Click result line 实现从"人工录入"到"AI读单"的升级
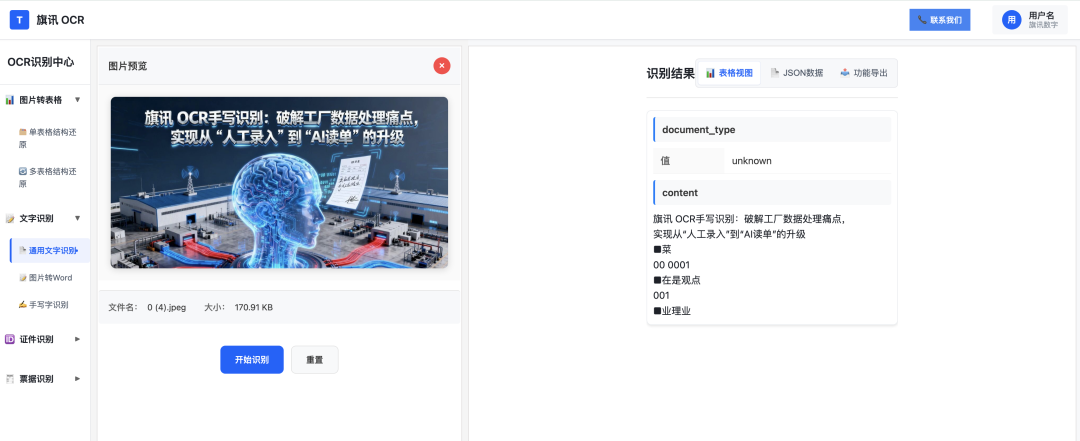The image size is (1080, 441). click(729, 234)
